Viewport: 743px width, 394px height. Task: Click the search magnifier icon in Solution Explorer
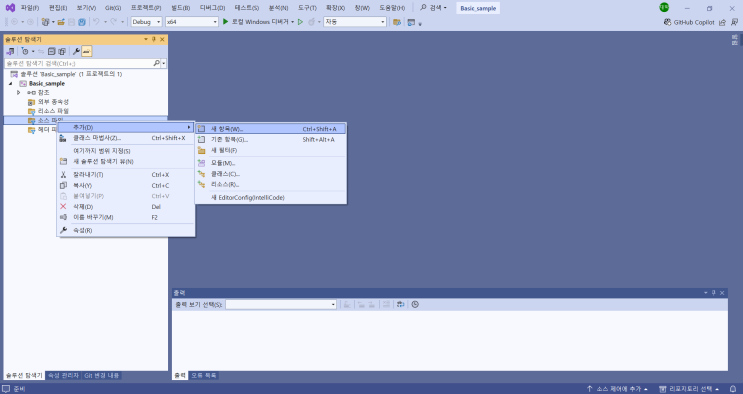tap(156, 63)
